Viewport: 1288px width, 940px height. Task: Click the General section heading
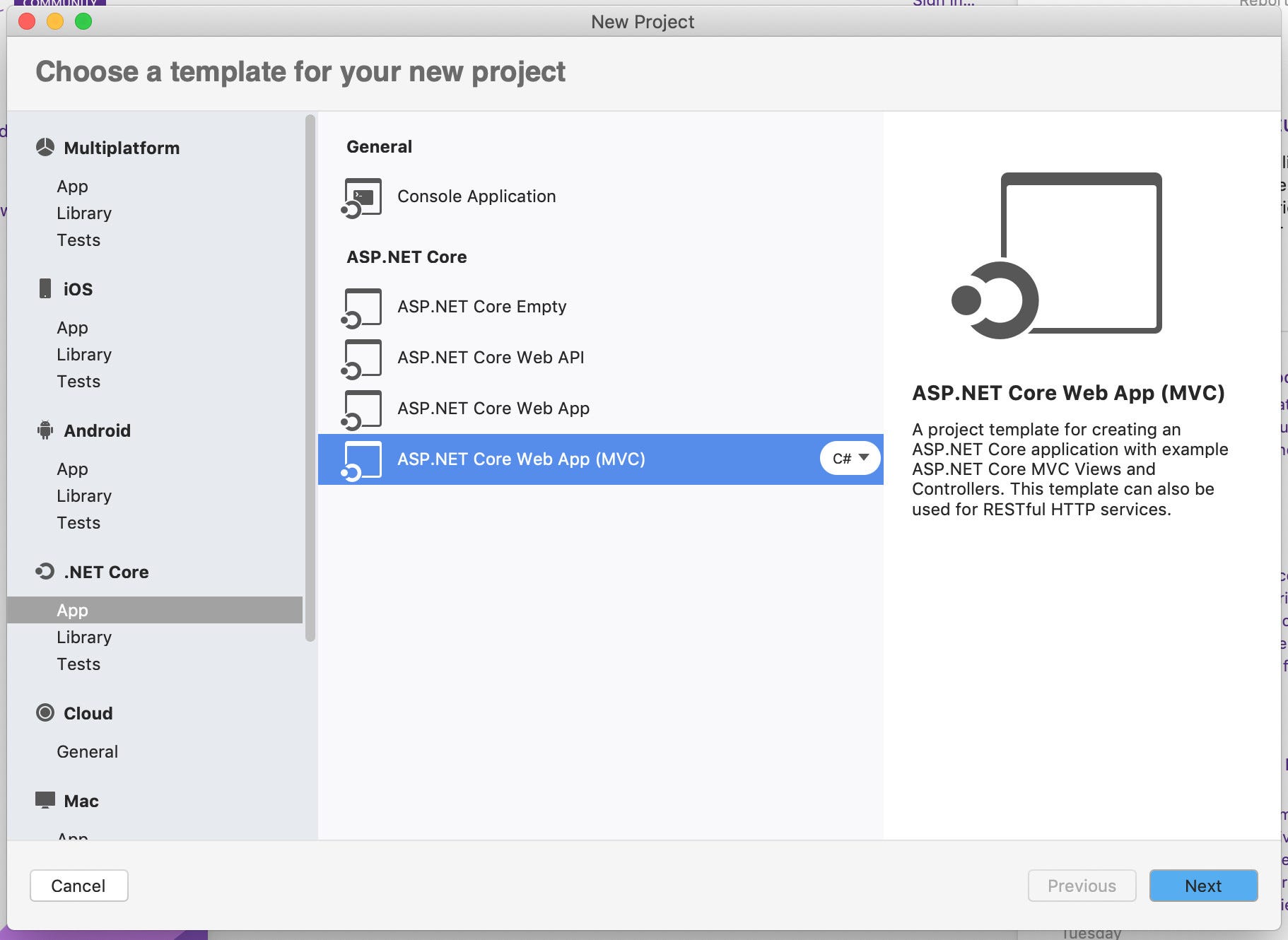click(379, 146)
